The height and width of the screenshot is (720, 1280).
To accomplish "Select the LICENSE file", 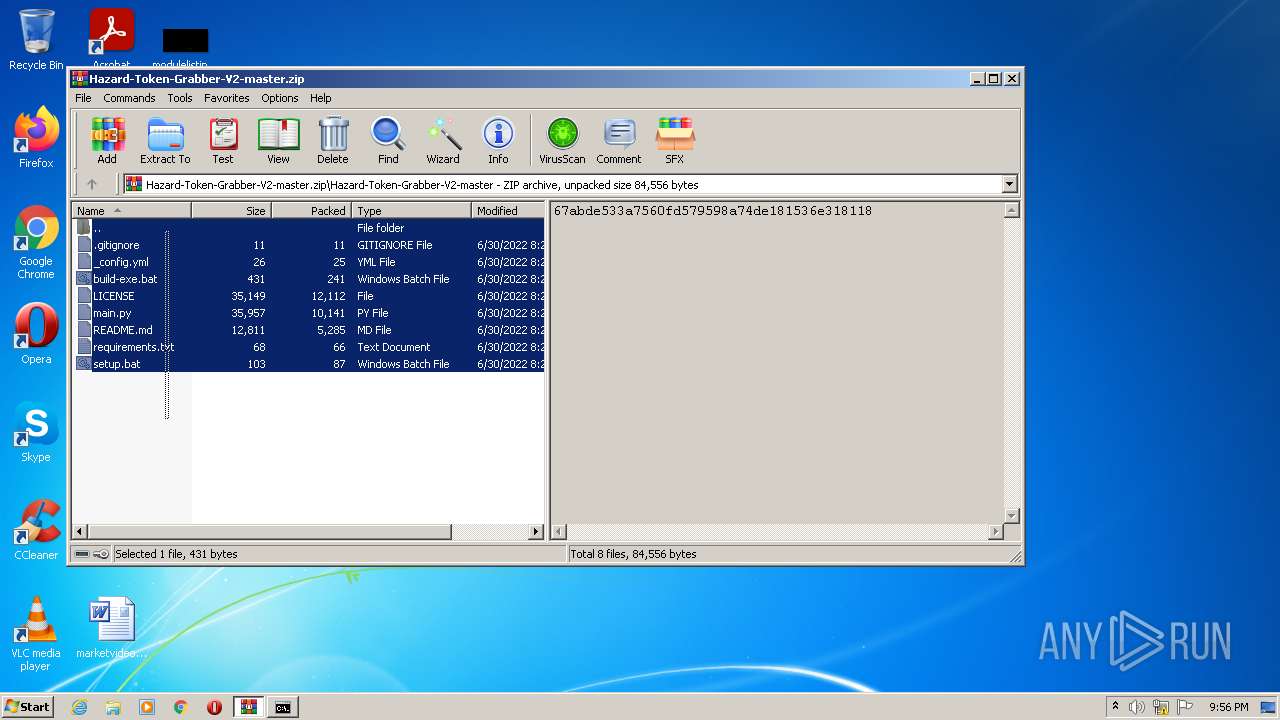I will click(308, 296).
